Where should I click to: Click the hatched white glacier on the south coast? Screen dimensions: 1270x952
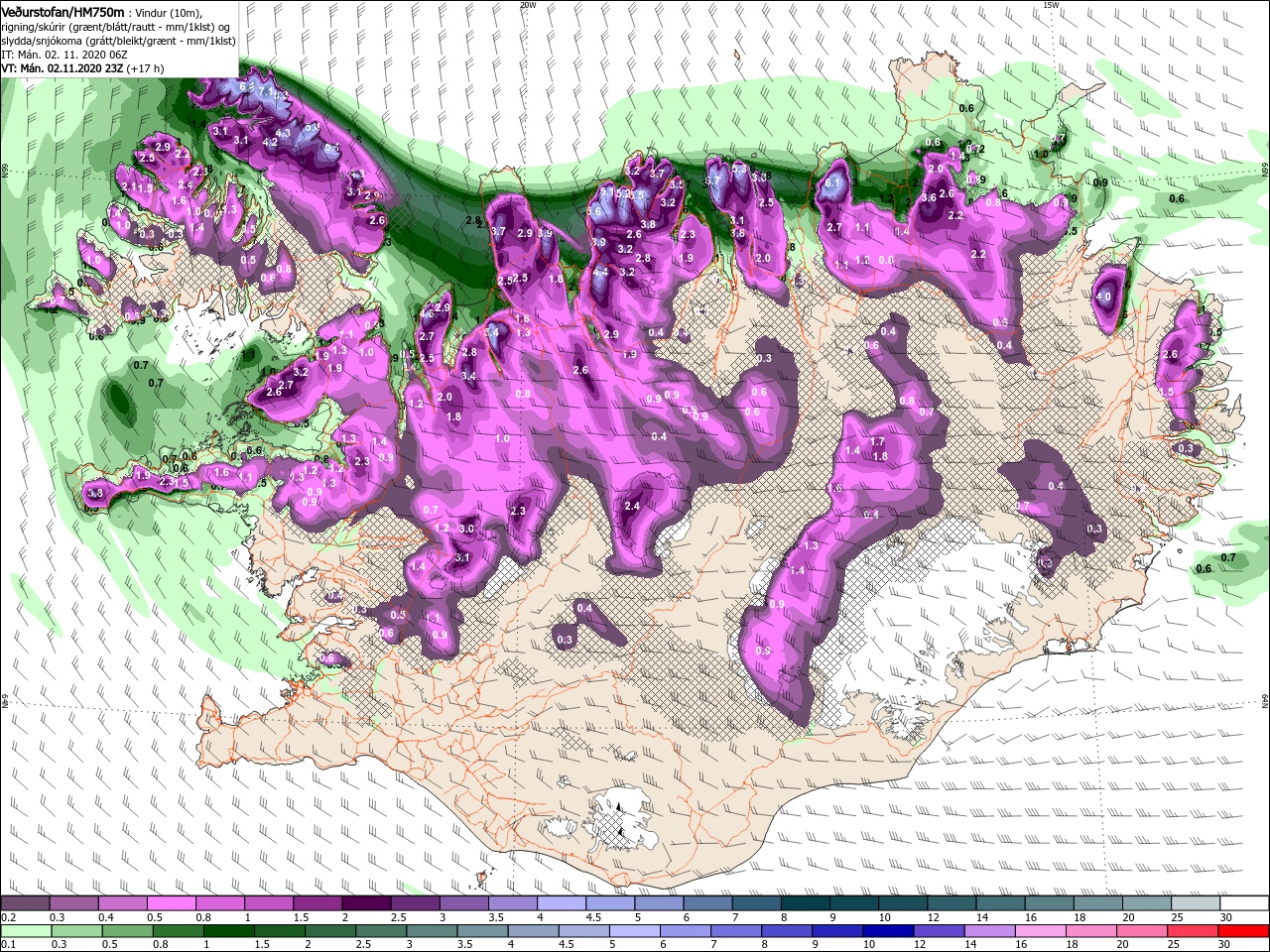point(622,819)
